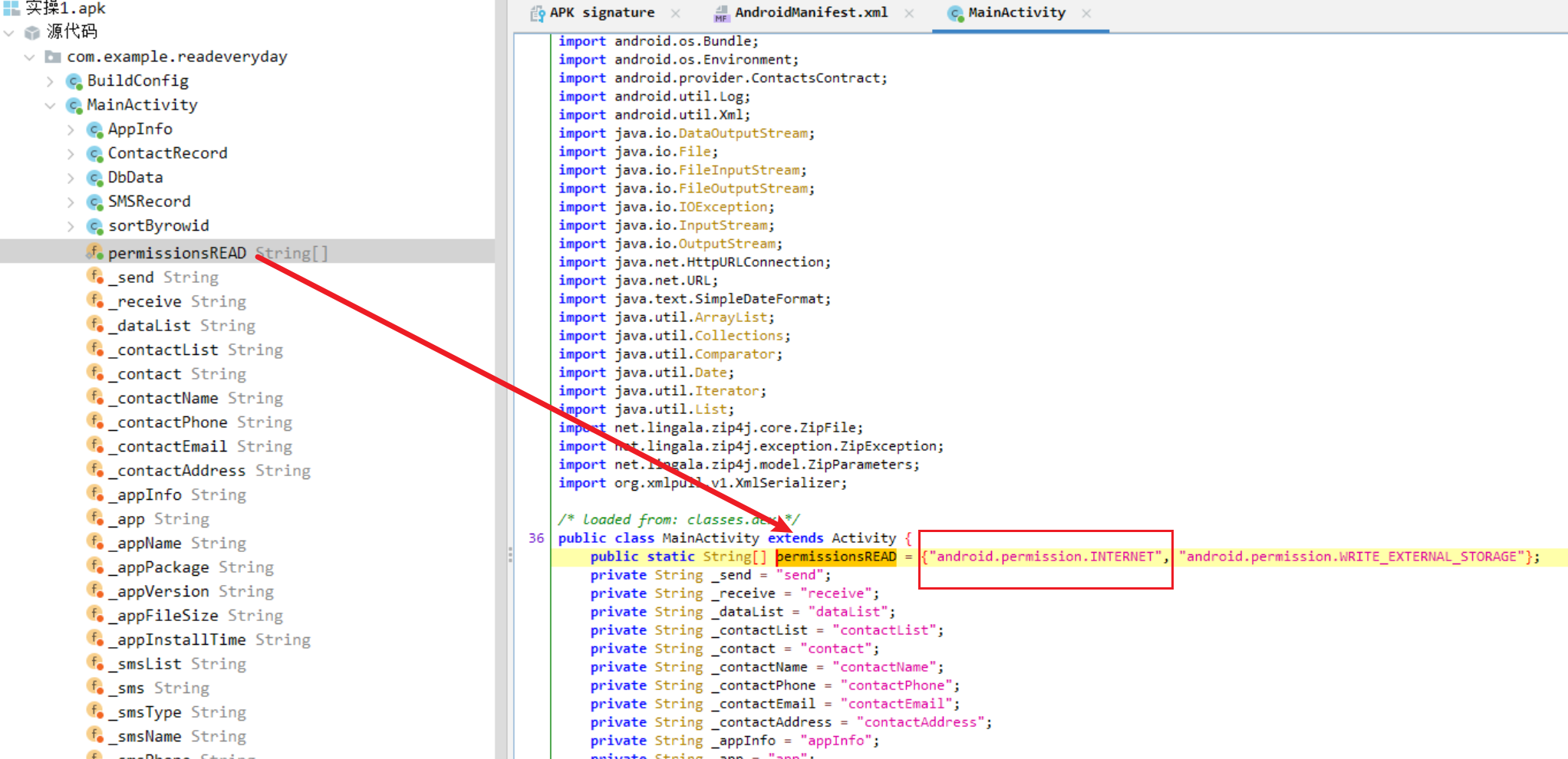
Task: Expand the ContactRecord inner class node
Action: point(71,153)
